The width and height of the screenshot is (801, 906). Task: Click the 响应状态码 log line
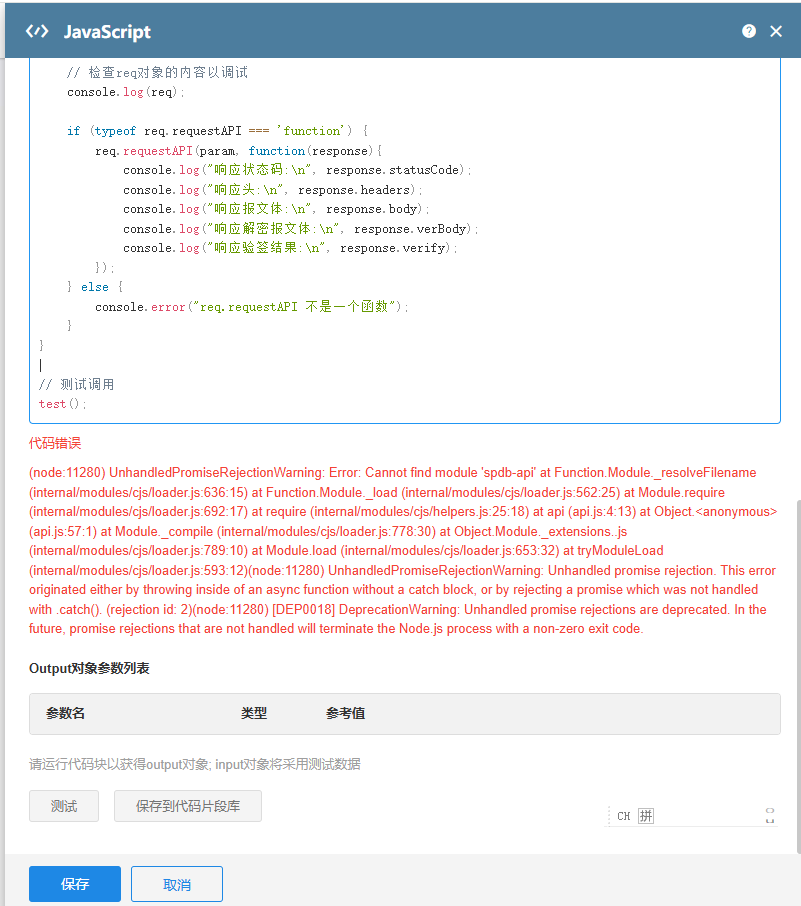(x=297, y=170)
